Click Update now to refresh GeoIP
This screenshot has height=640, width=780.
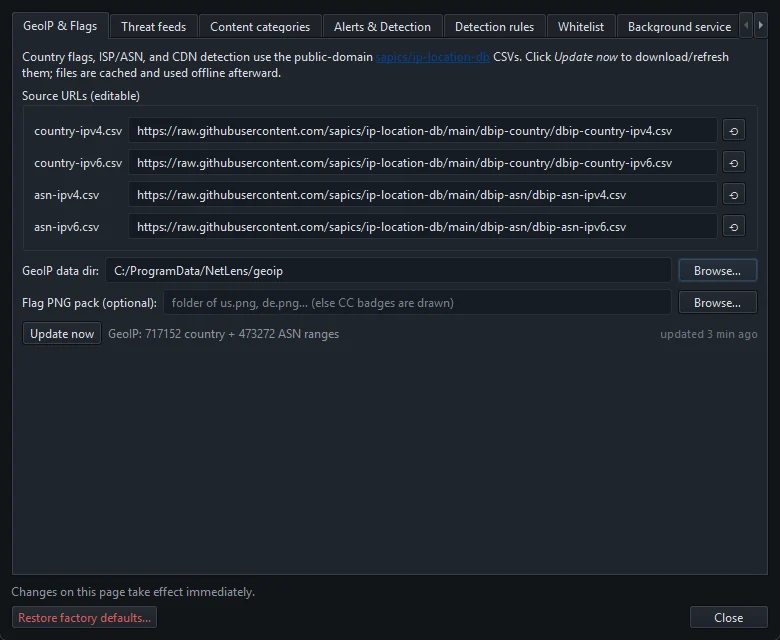point(62,334)
